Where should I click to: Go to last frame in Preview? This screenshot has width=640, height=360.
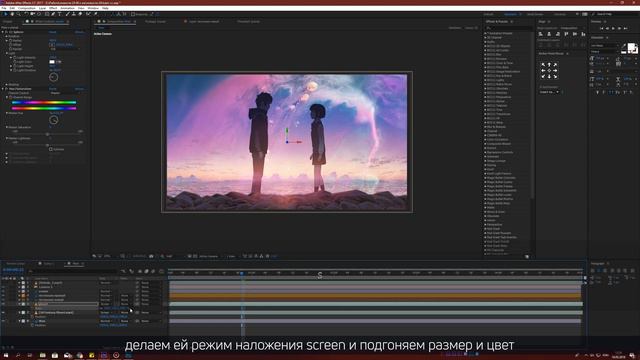pyautogui.click(x=625, y=28)
